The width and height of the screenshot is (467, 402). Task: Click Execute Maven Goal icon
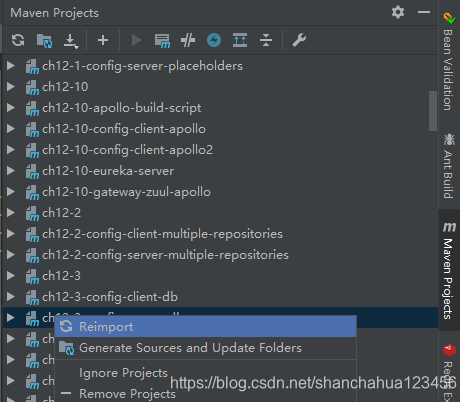[x=162, y=41]
